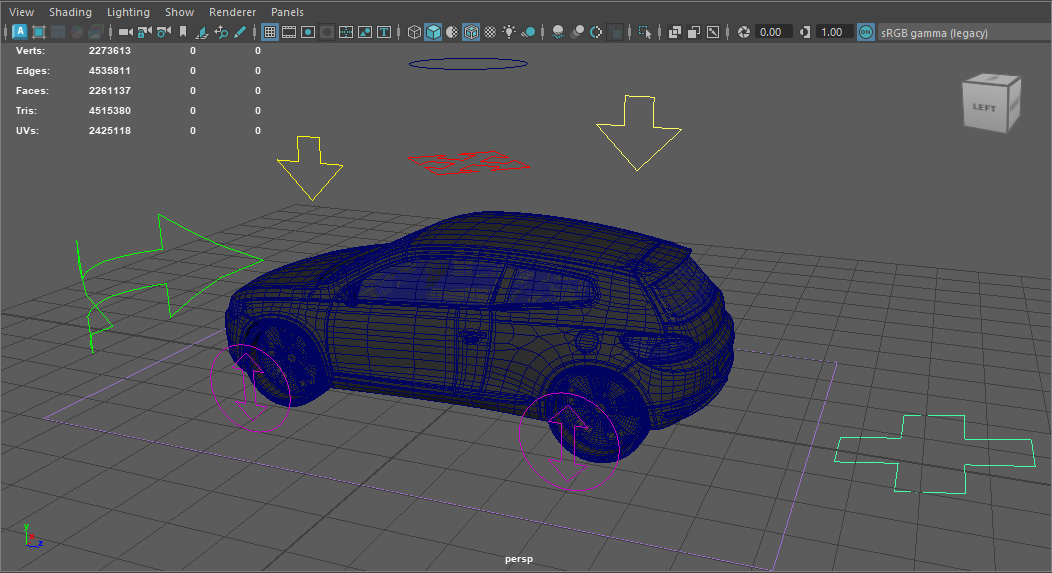Toggle Use All Lights bulb icon
Image resolution: width=1052 pixels, height=573 pixels.
(x=509, y=32)
